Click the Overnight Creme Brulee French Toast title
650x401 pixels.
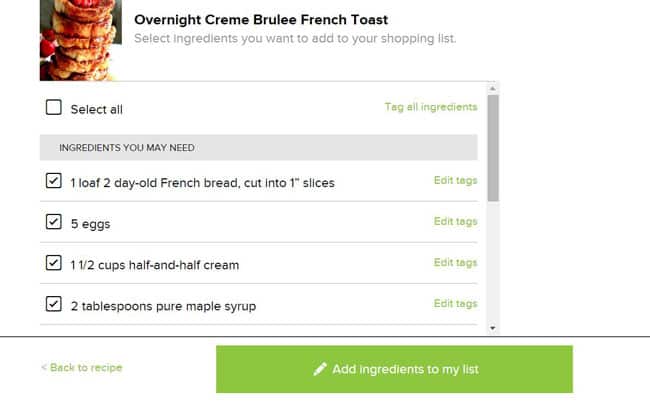coord(261,20)
